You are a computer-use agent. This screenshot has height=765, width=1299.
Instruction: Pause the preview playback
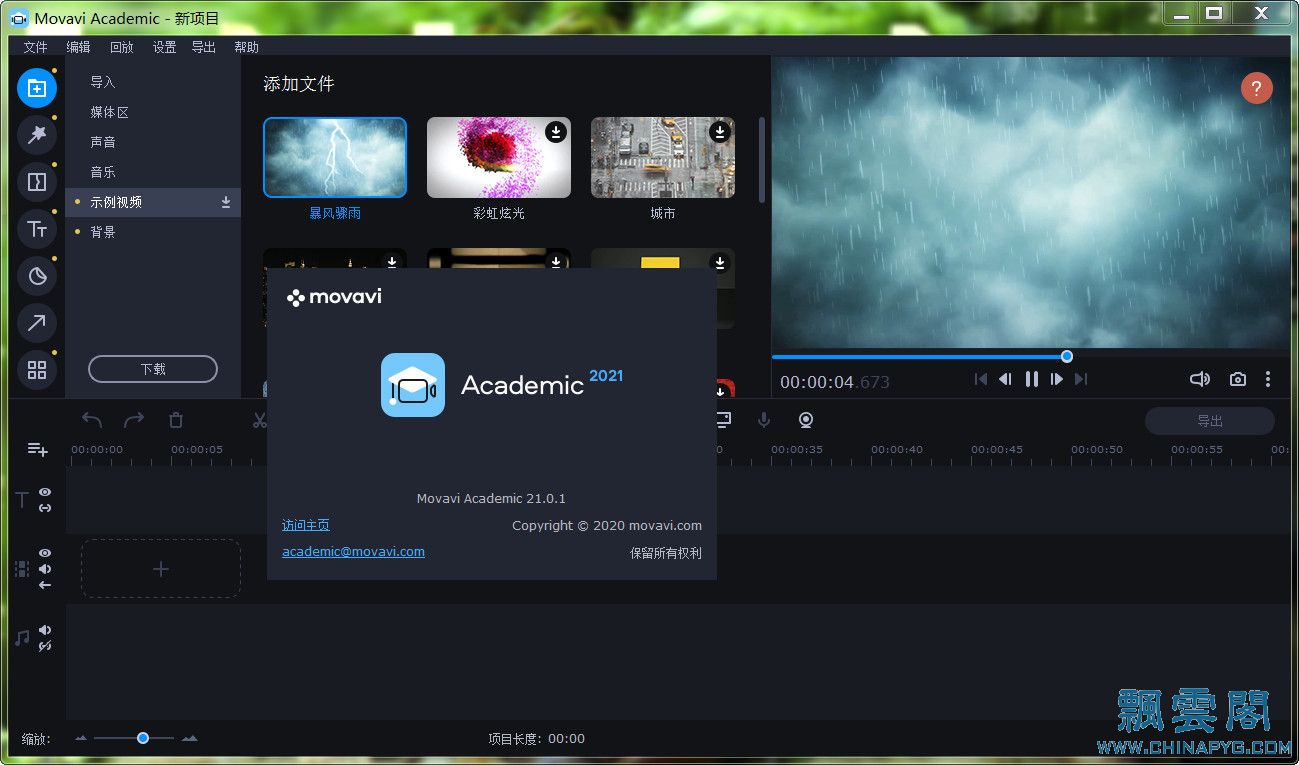coord(1031,379)
